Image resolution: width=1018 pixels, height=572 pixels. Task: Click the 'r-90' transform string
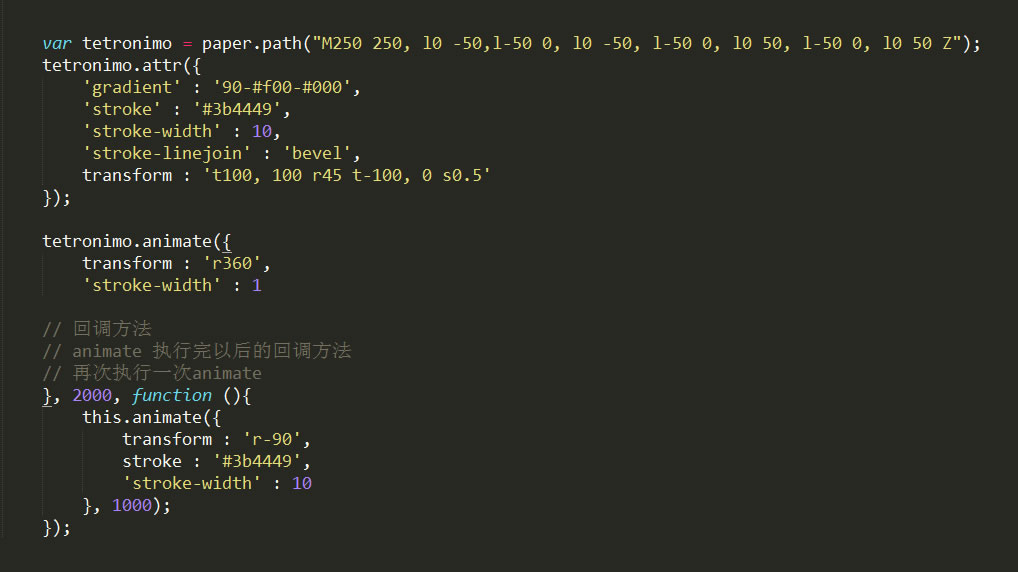272,440
